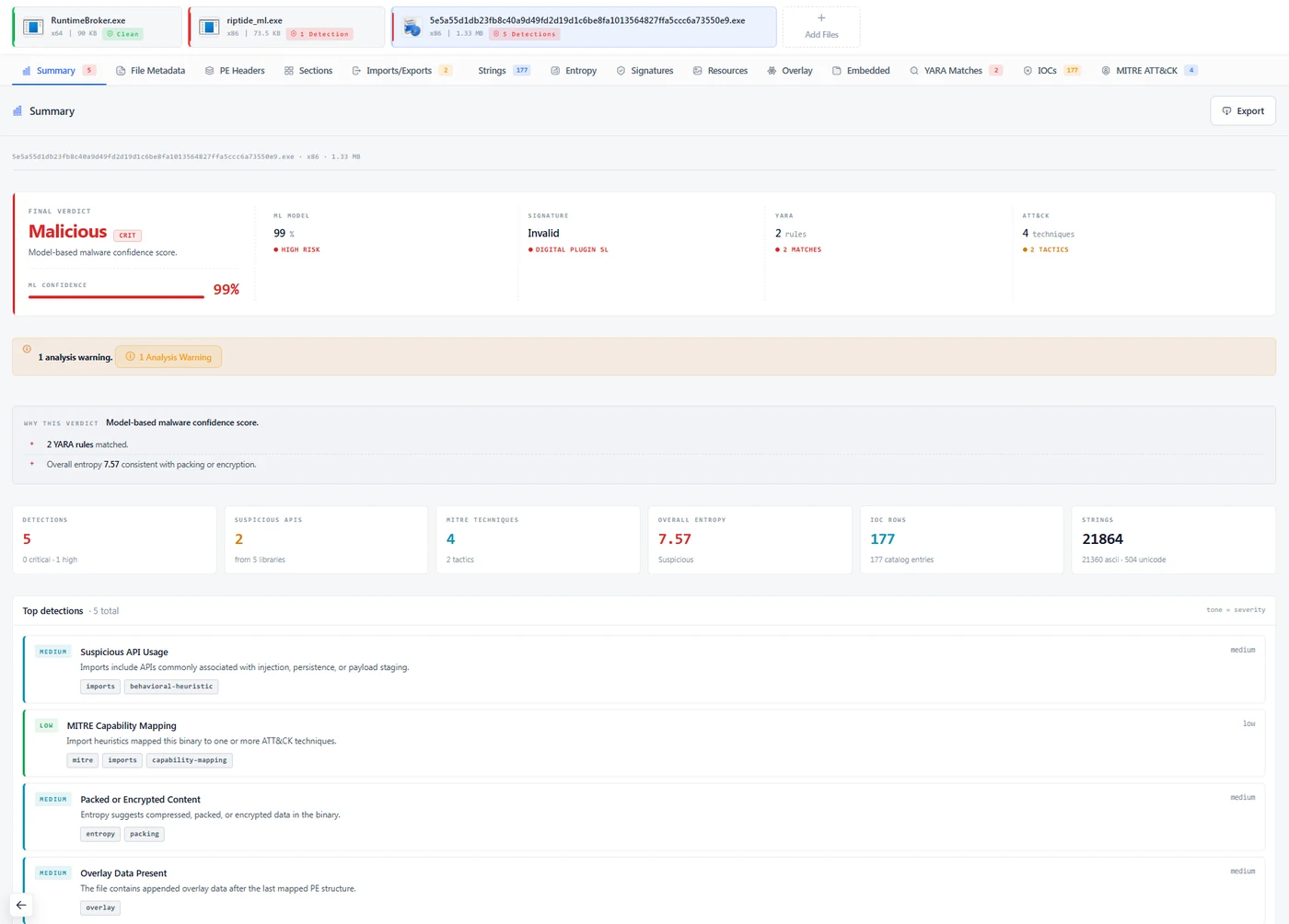
Task: Click the Add Files button
Action: coord(821,27)
